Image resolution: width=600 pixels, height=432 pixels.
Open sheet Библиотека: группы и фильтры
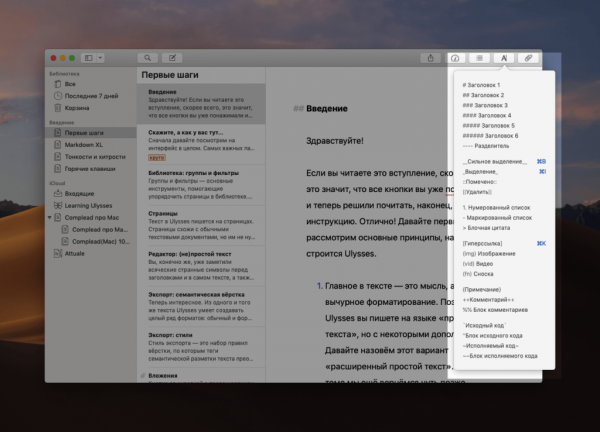[201, 185]
